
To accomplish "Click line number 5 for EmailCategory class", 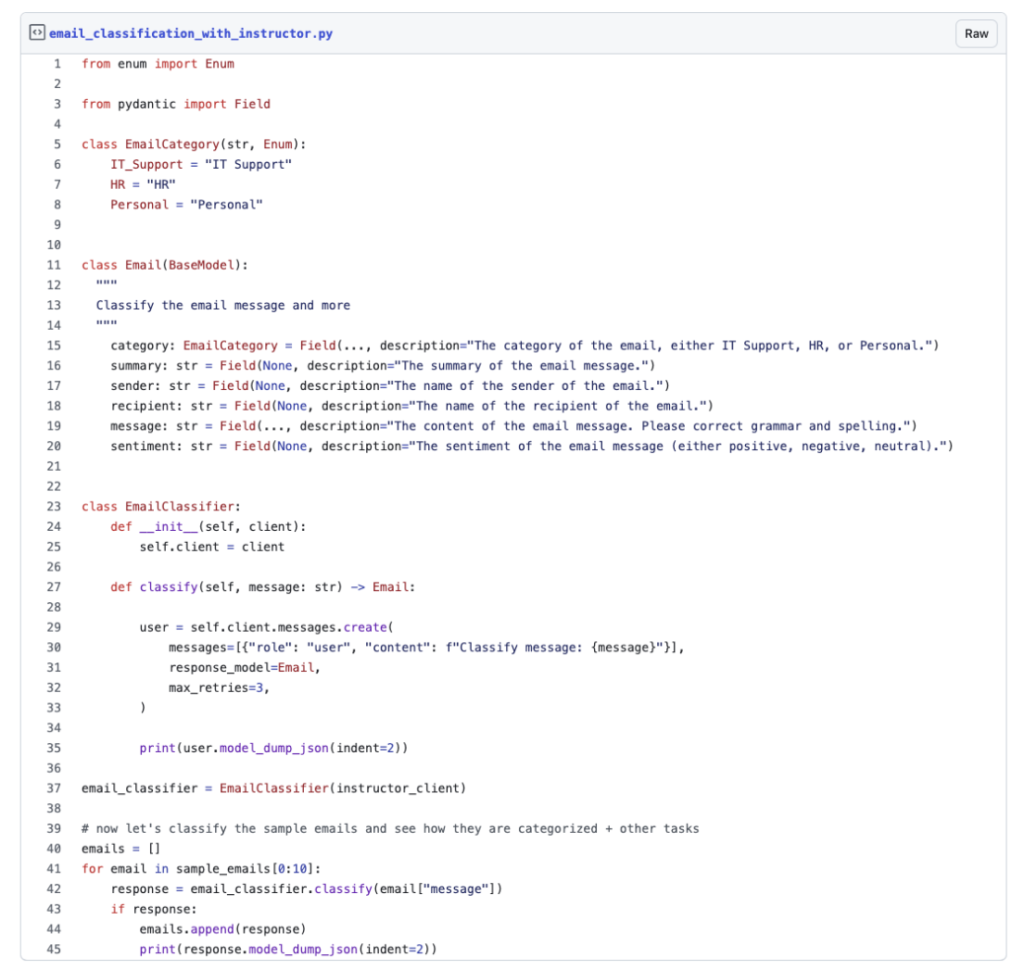I will (57, 144).
